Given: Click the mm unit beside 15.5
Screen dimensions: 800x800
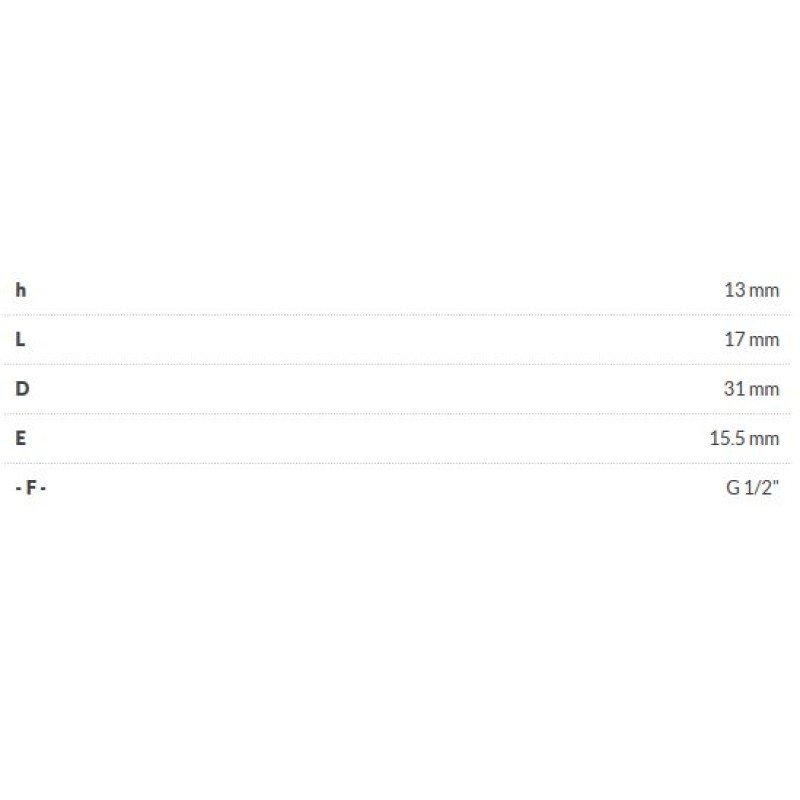Looking at the screenshot, I should coord(763,438).
